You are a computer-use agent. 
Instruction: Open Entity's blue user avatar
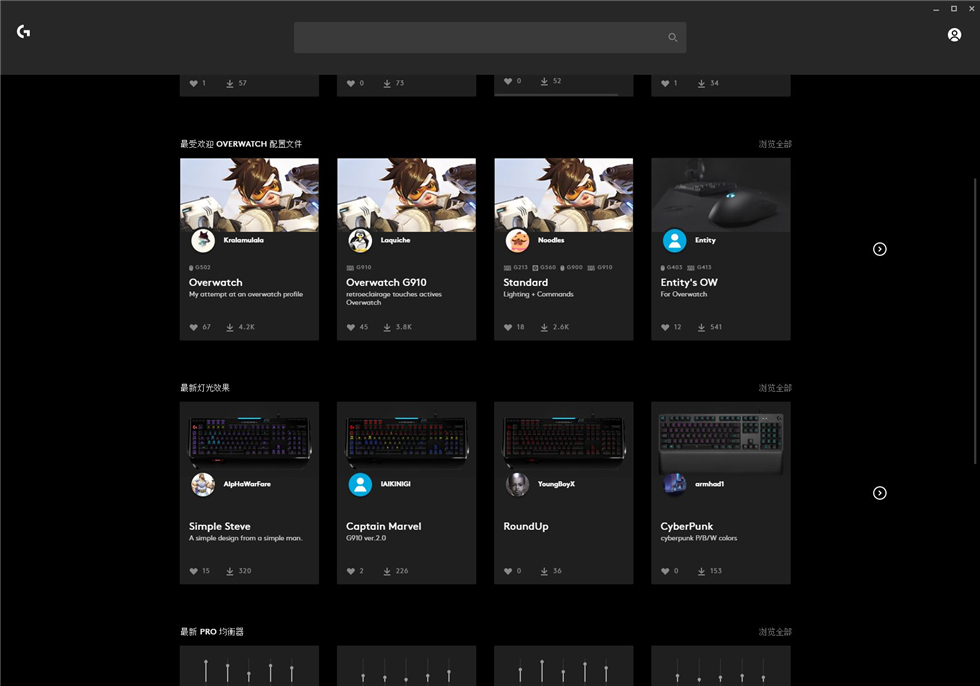674,241
